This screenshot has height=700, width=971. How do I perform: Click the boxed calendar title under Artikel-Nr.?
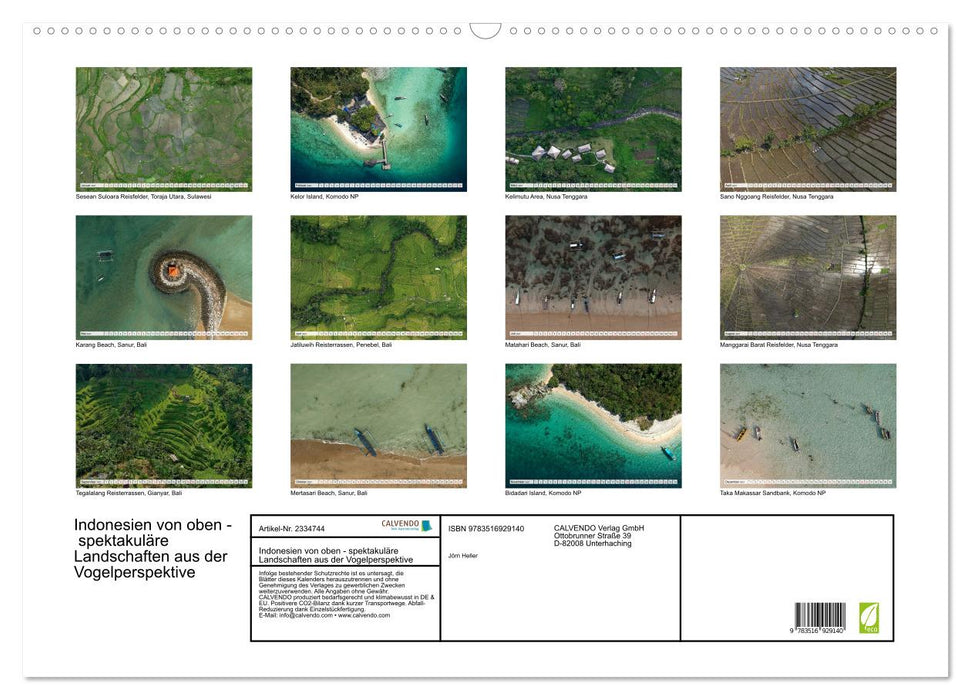(x=336, y=555)
